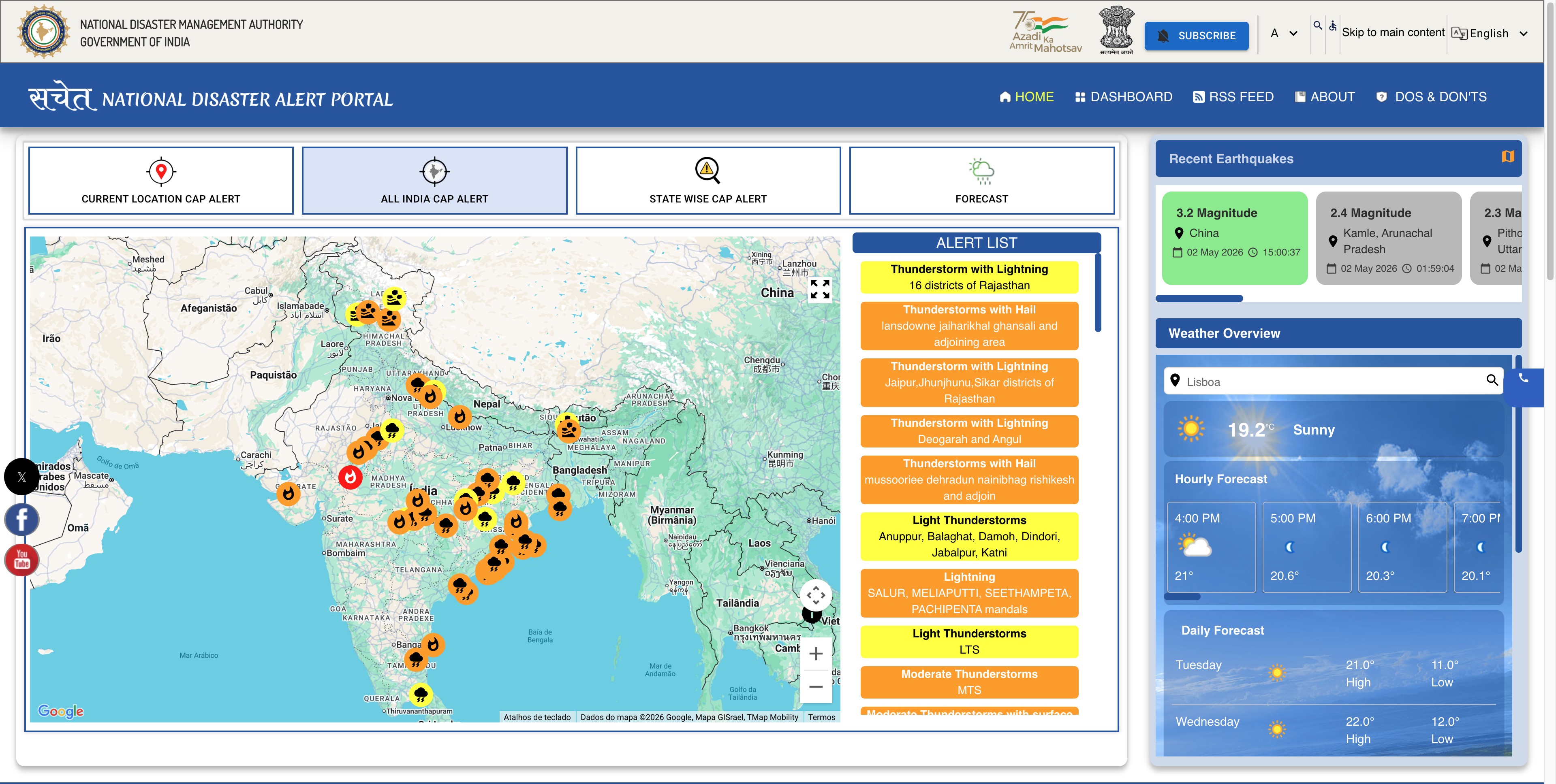Click the earthquake cards horizontal scrollbar
Screen dimensions: 1556x784
coord(1199,298)
